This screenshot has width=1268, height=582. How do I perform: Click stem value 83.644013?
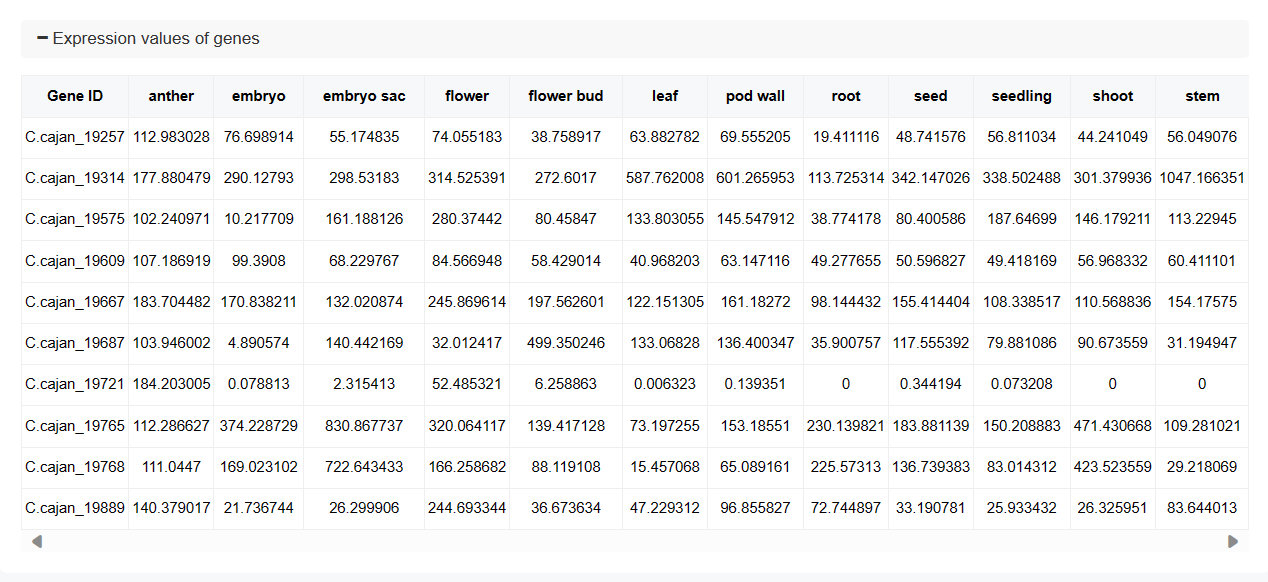[1202, 508]
